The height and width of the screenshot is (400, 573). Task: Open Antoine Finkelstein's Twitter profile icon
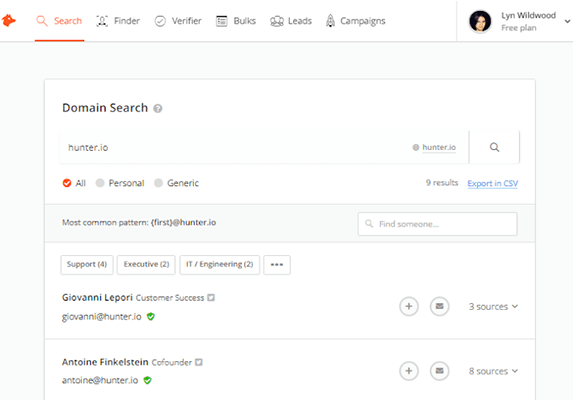198,362
